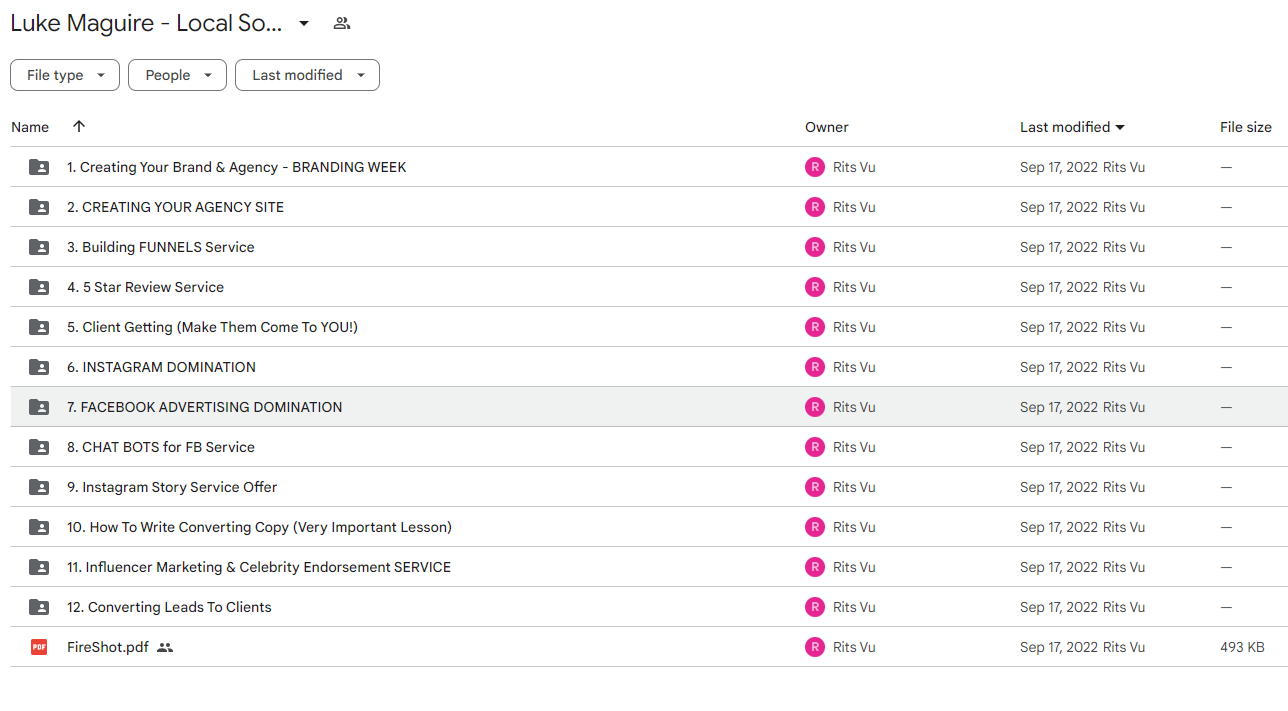
Task: Open '7. FACEBOOK ADVERTISING DOMINATION' folder
Action: coord(205,407)
